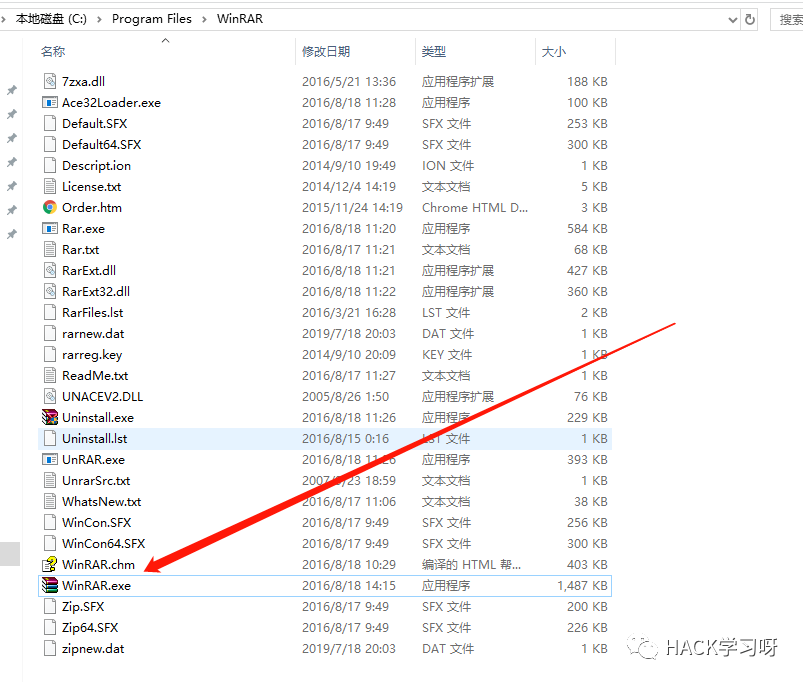Click the zipnew.dat file icon
Screen dimensions: 803x682
click(x=50, y=648)
